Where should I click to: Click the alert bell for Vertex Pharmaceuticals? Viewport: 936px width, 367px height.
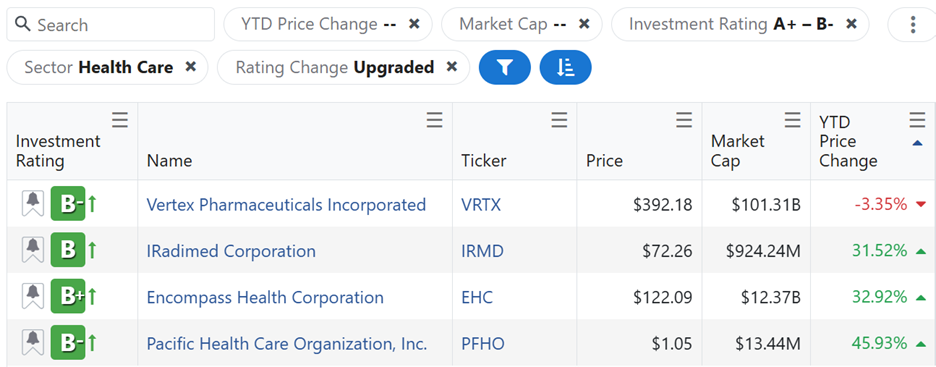33,204
